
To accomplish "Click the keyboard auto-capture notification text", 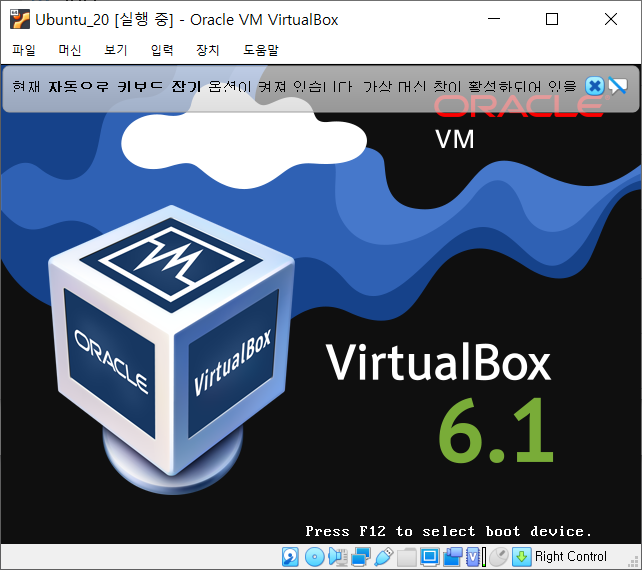I will (294, 86).
